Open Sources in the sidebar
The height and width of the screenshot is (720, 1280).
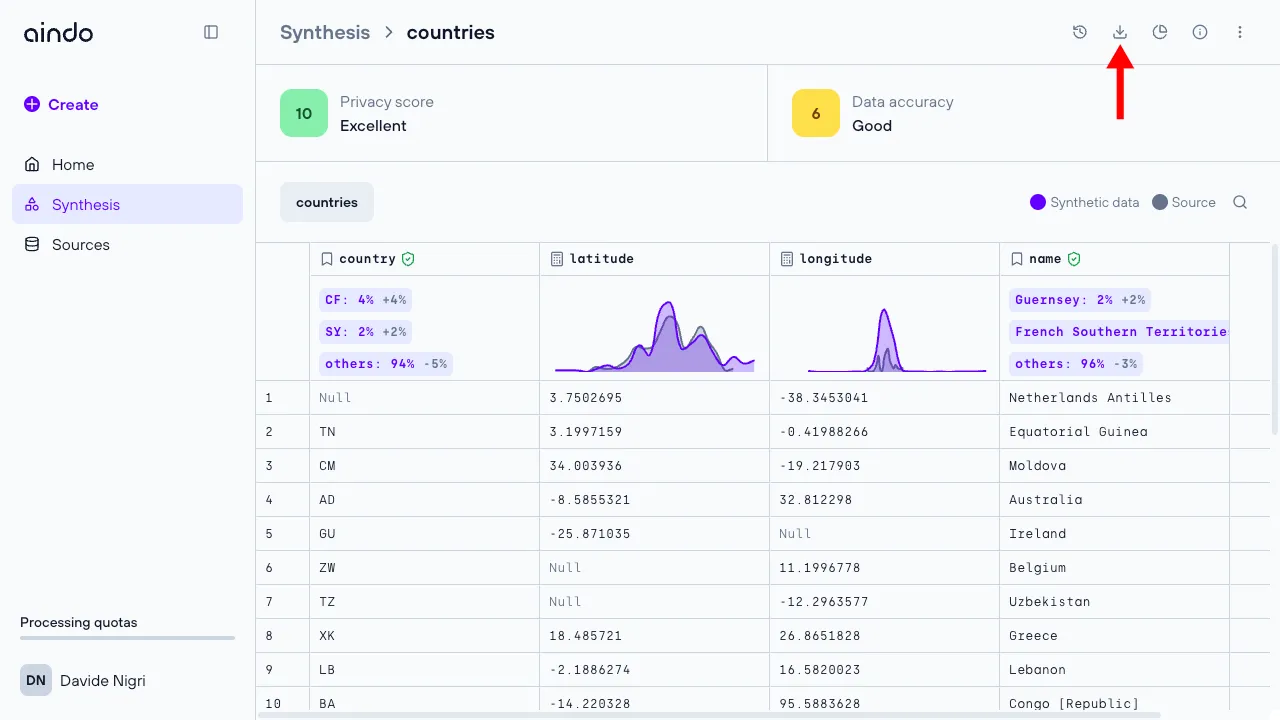point(127,244)
